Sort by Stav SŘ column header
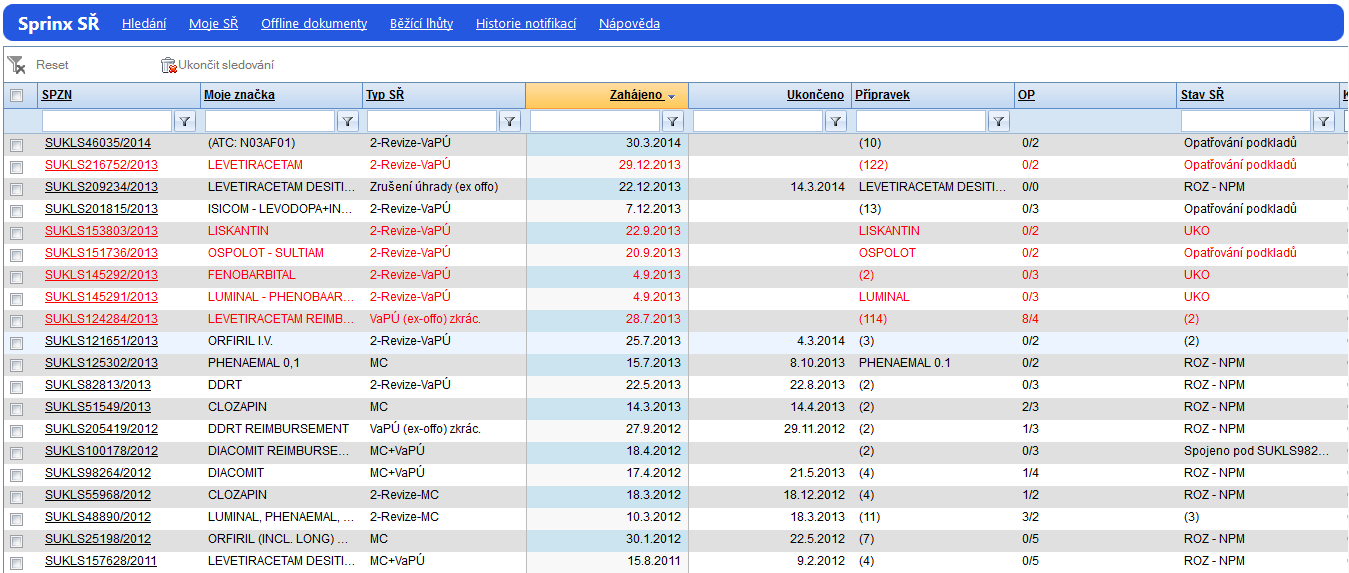 pyautogui.click(x=1202, y=95)
